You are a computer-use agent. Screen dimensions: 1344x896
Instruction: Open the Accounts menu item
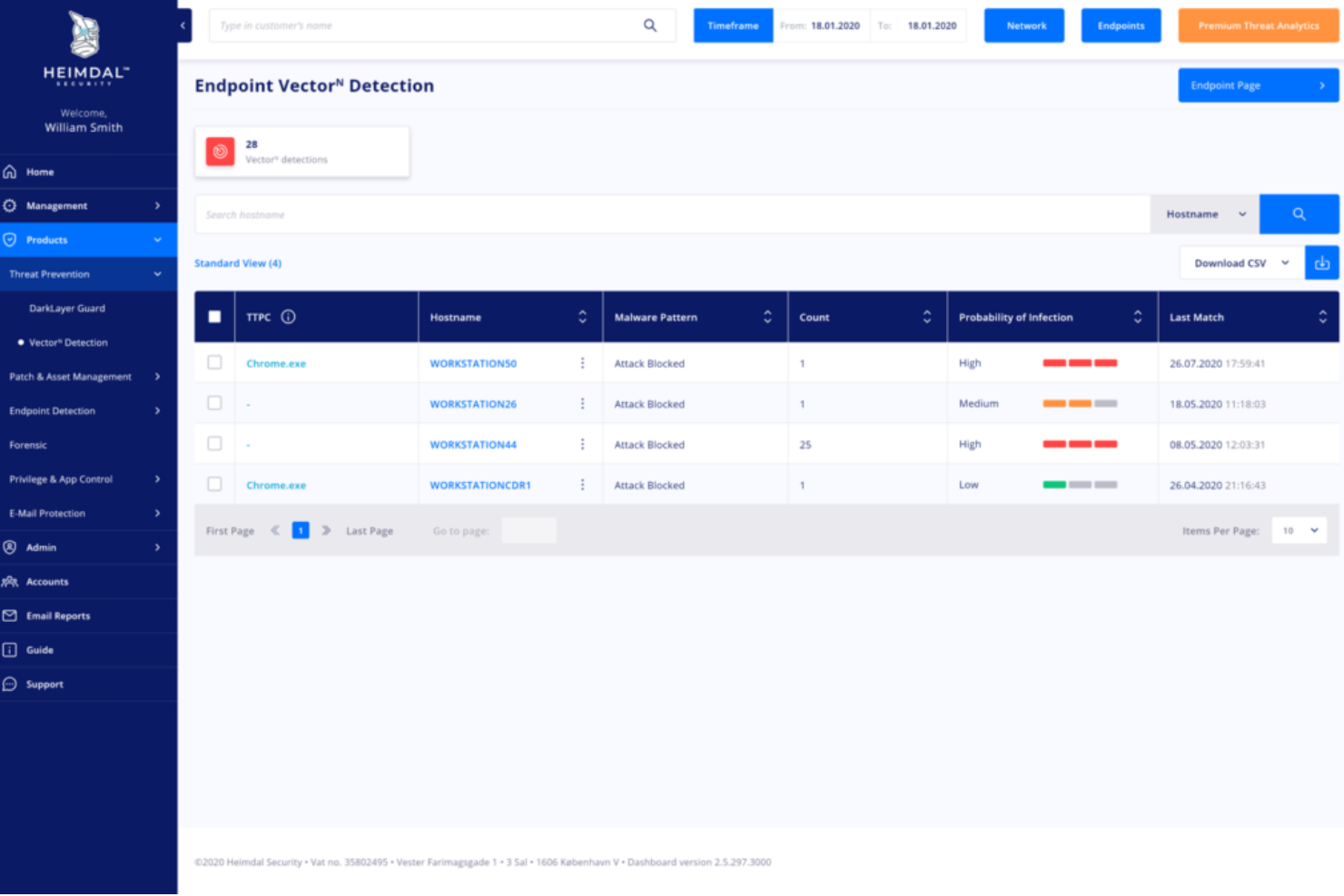coord(47,582)
